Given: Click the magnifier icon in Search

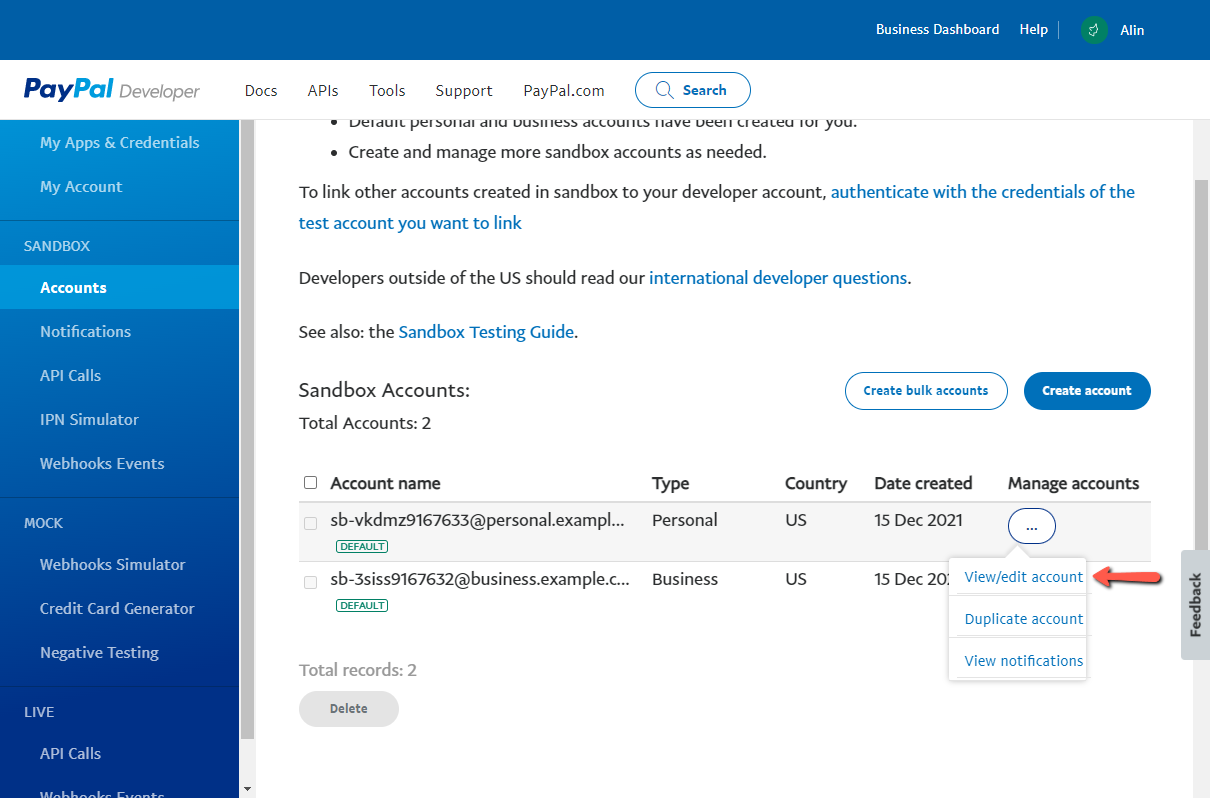Looking at the screenshot, I should point(664,90).
